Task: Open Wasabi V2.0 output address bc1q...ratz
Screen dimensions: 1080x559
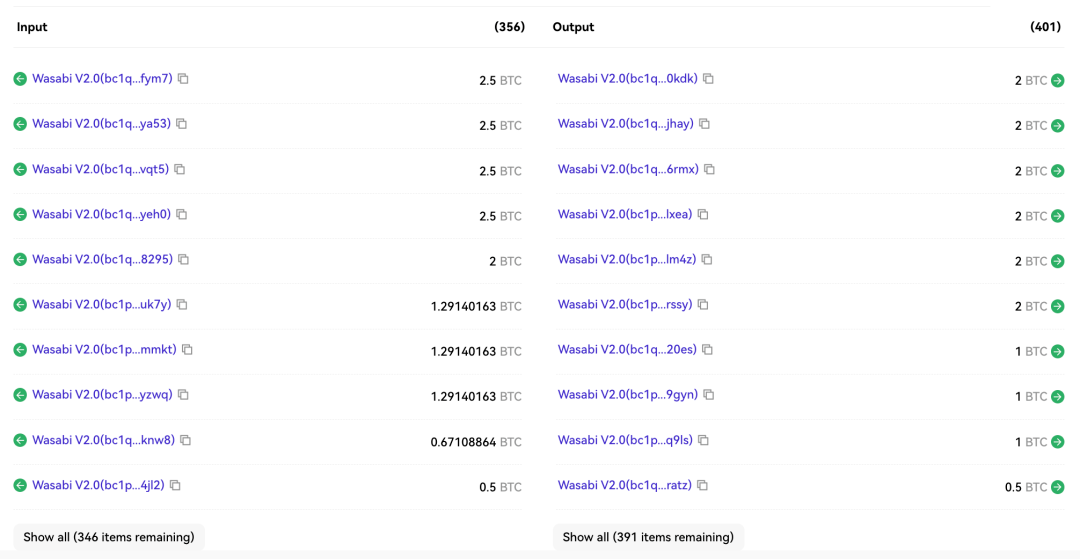Action: [x=625, y=485]
